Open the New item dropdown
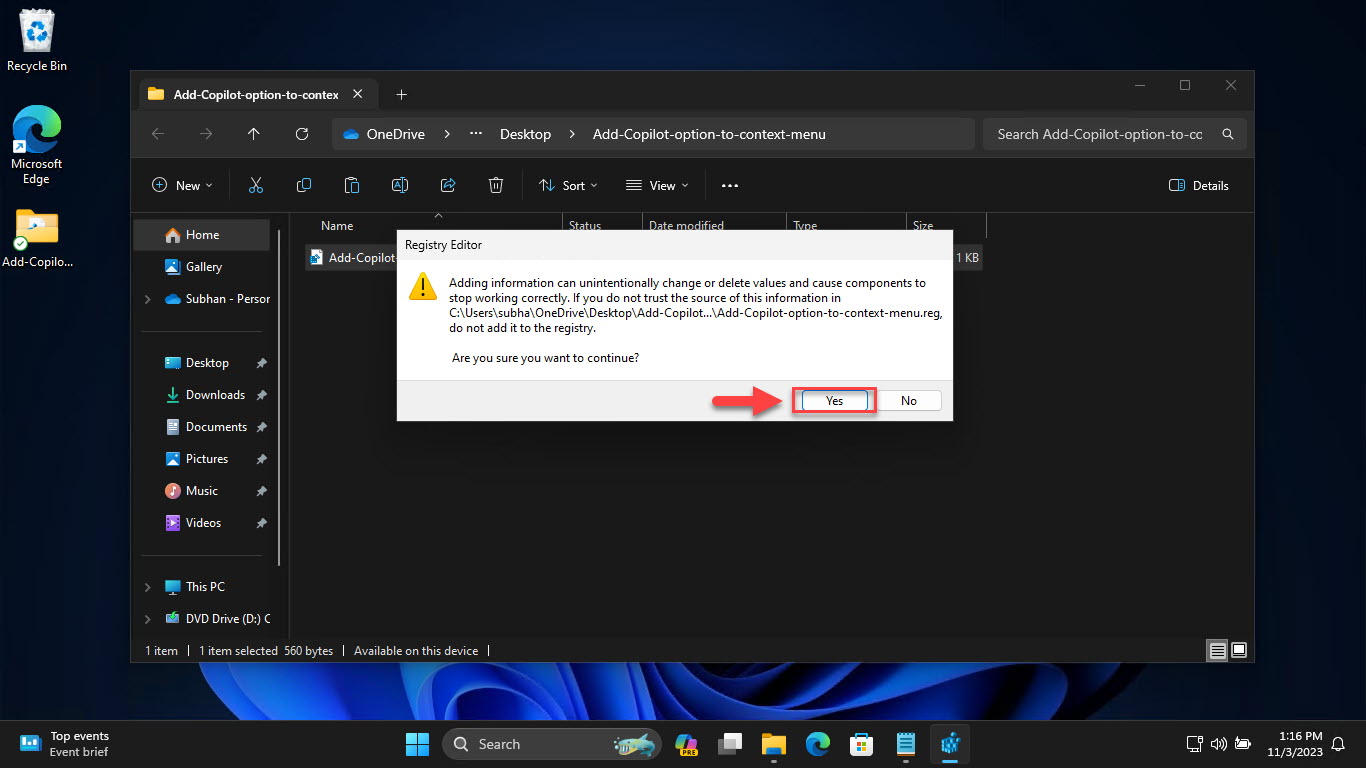The width and height of the screenshot is (1366, 768). [x=182, y=185]
